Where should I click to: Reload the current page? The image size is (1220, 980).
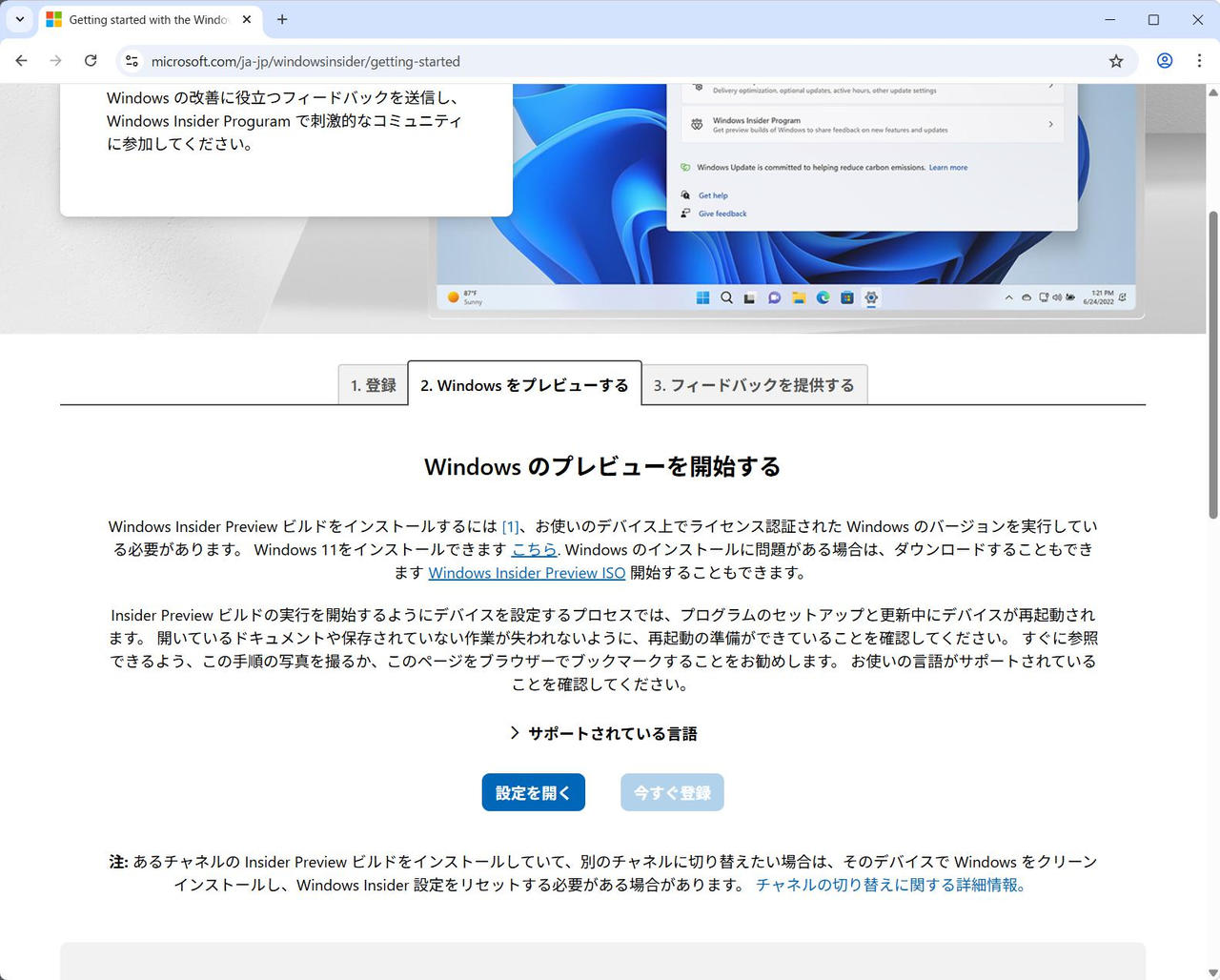pos(91,61)
